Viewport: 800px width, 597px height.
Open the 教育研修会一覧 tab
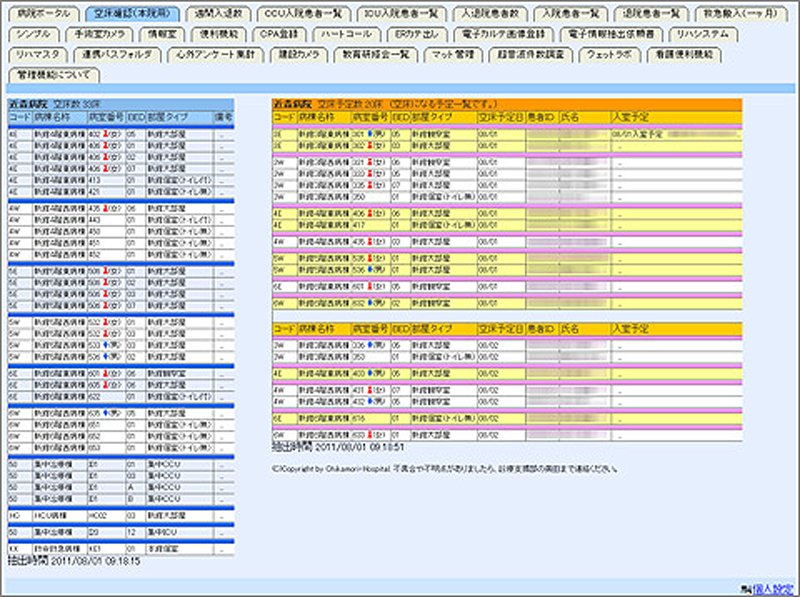coord(376,55)
